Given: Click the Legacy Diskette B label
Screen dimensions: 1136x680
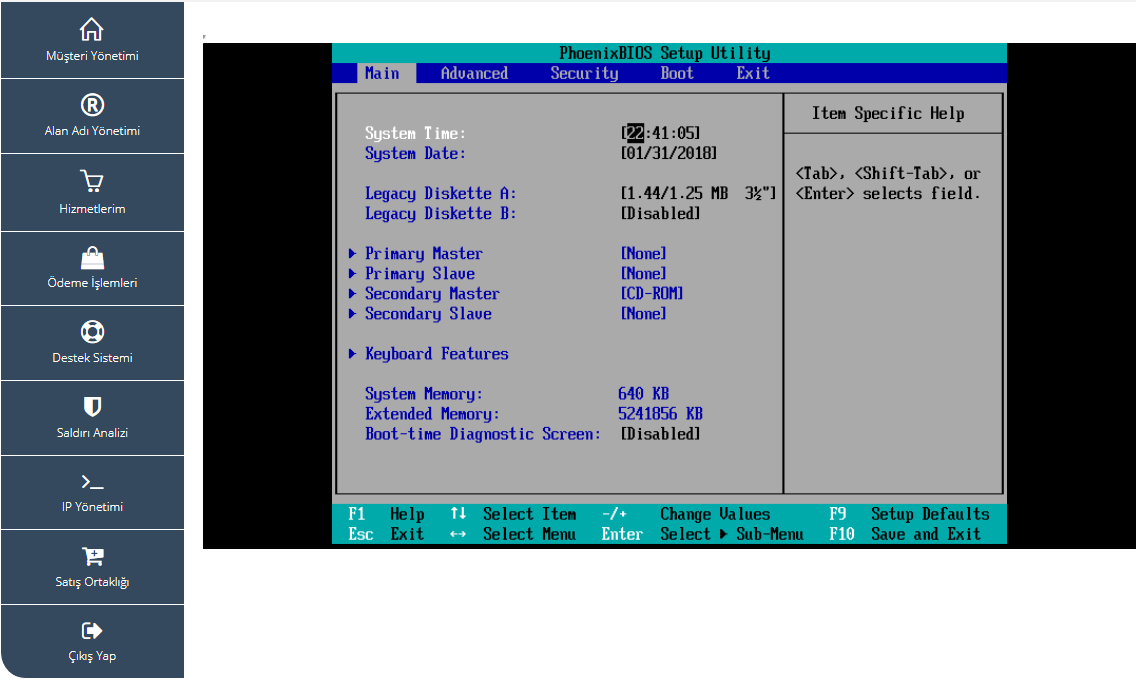Looking at the screenshot, I should pyautogui.click(x=440, y=214).
